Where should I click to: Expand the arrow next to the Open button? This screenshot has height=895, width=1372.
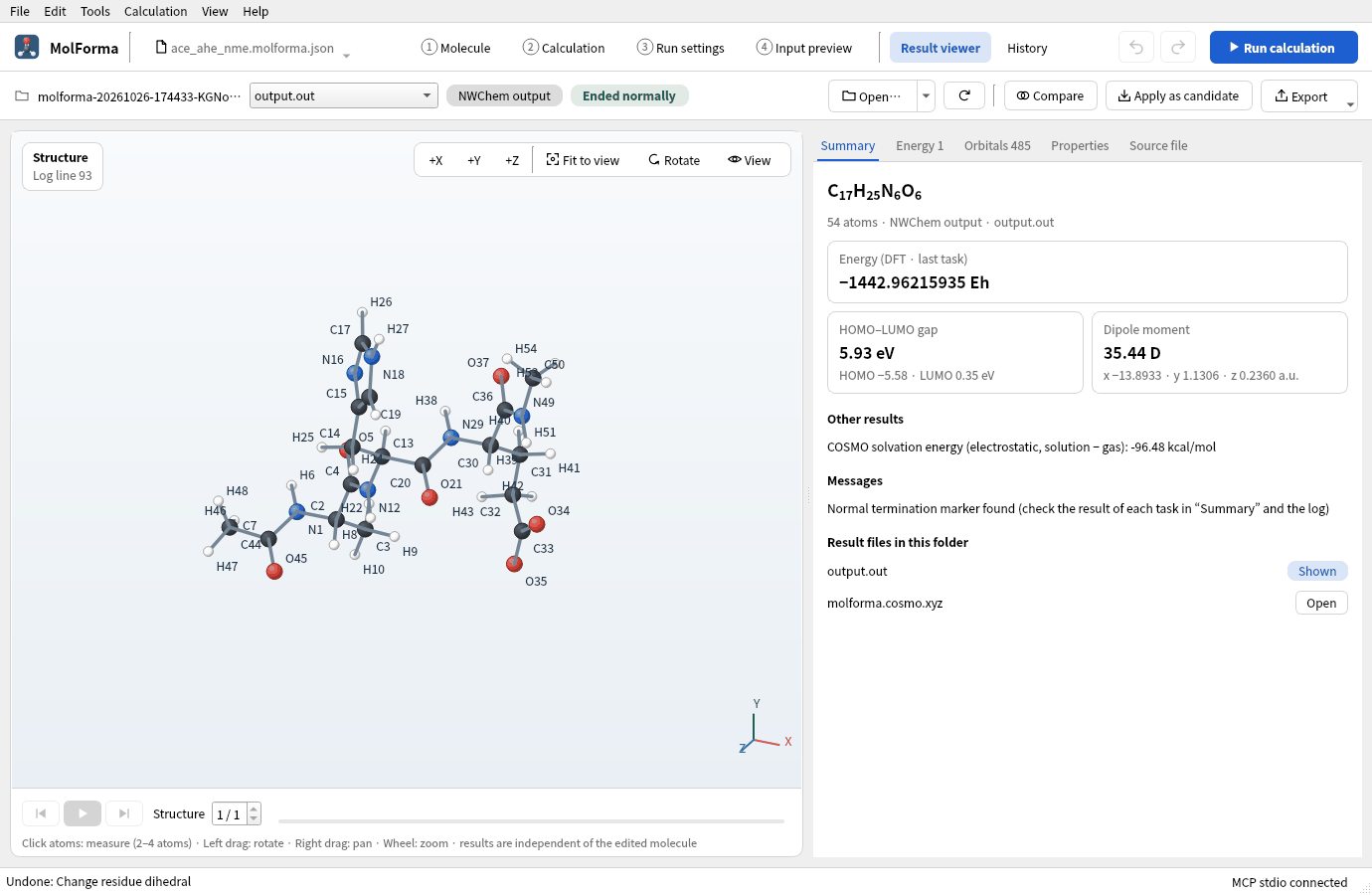coord(927,95)
